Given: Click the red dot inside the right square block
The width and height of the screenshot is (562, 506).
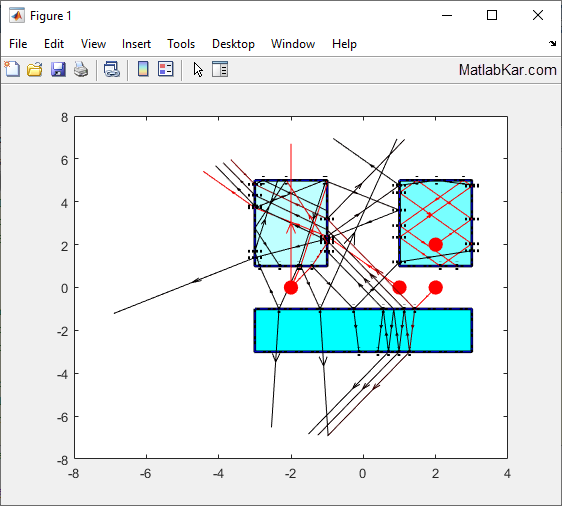Looking at the screenshot, I should coord(435,244).
